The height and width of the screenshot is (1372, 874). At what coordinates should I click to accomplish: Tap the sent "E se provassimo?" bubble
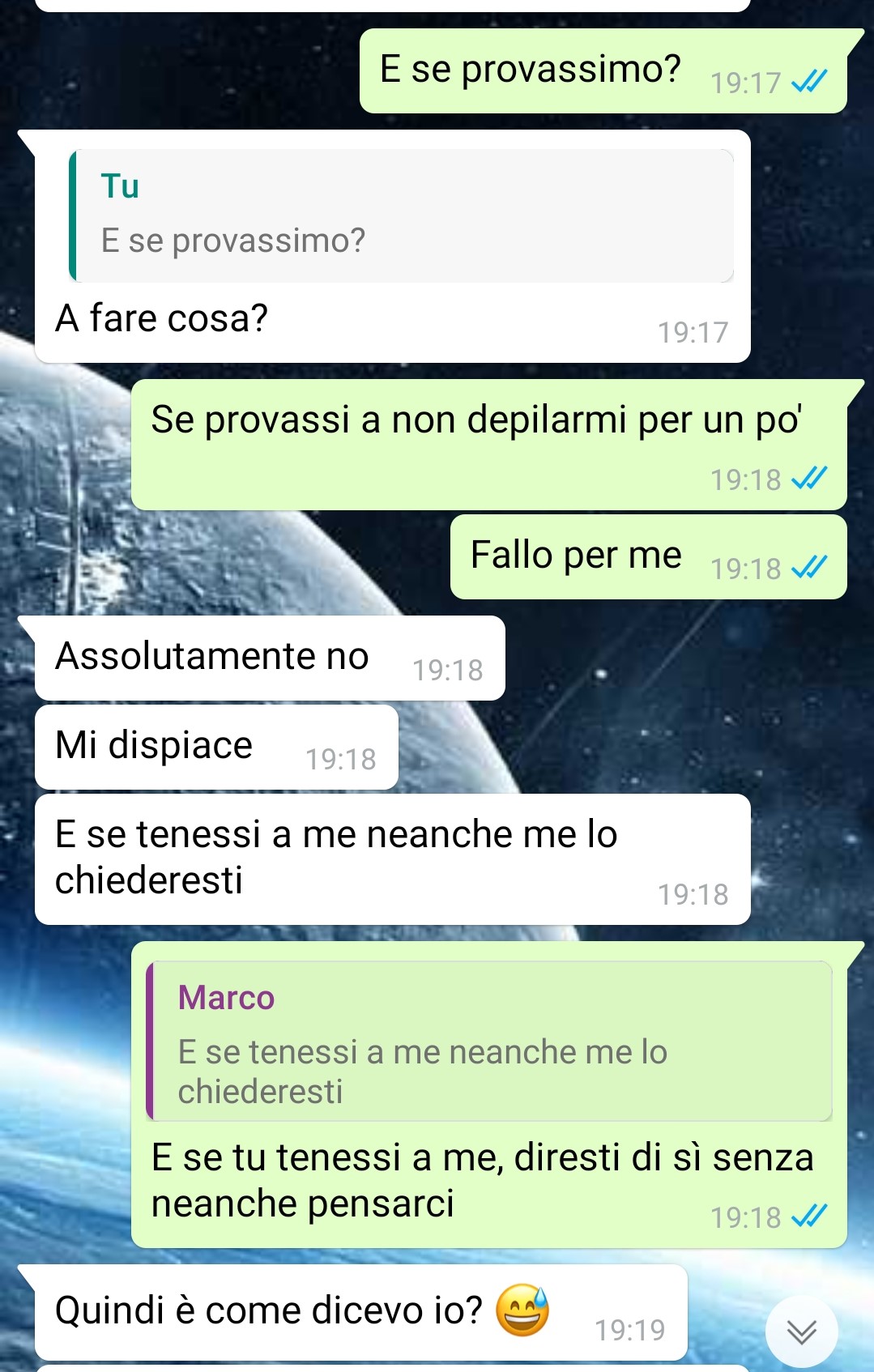click(603, 71)
